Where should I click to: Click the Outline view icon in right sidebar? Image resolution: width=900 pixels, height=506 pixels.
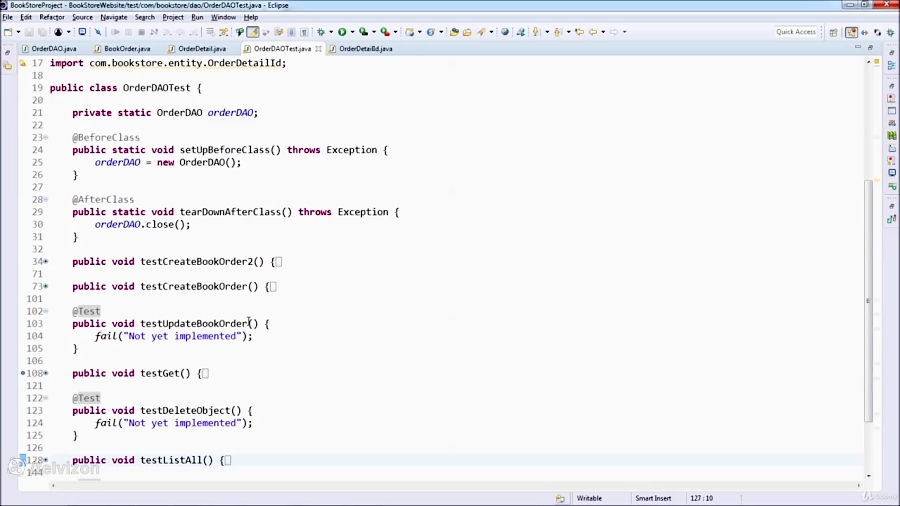pyautogui.click(x=891, y=66)
